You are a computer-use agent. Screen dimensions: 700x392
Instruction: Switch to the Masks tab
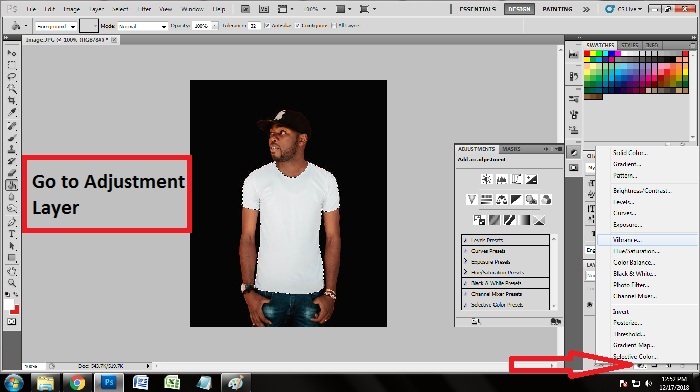coord(511,149)
